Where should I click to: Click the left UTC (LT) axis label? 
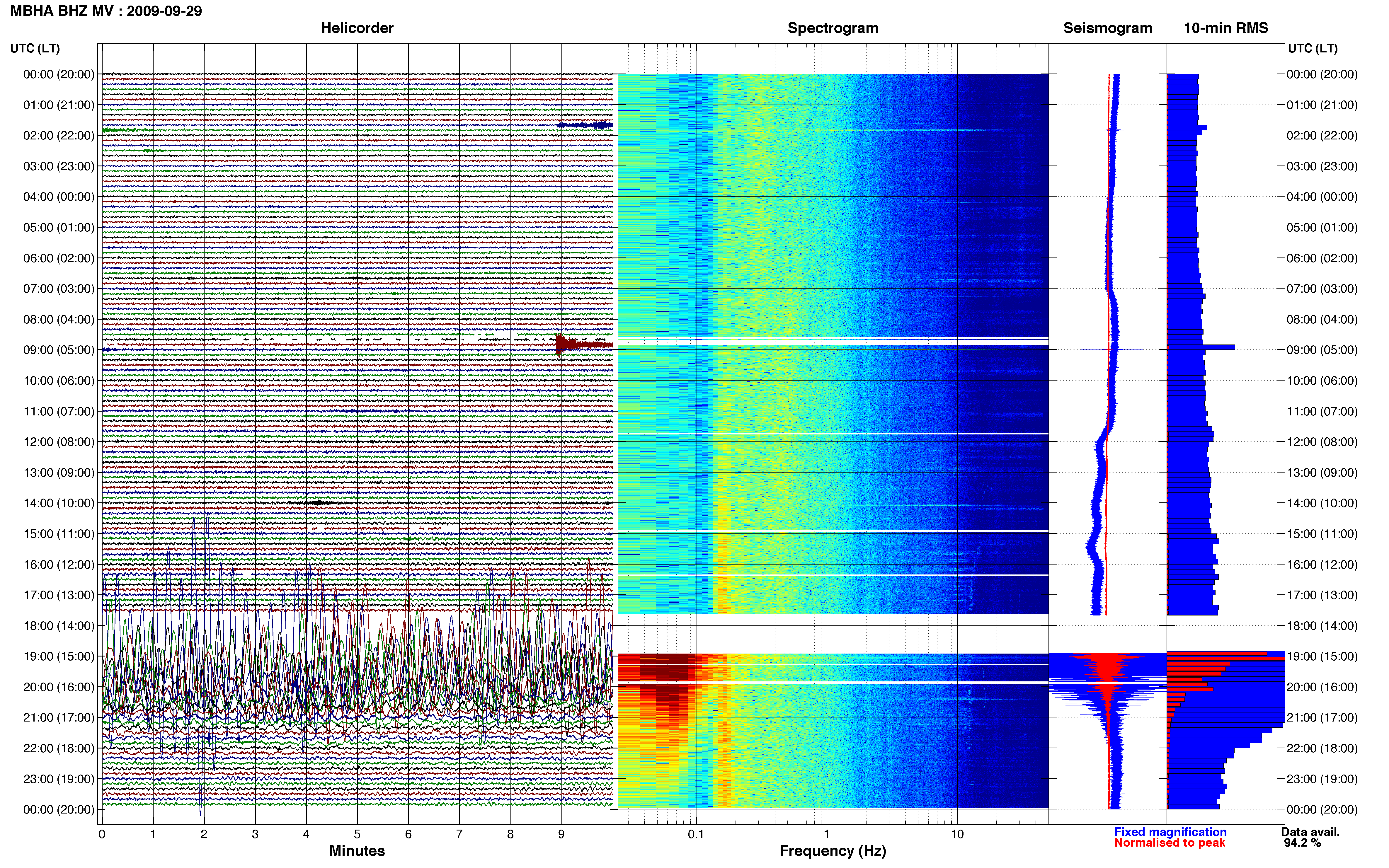[x=35, y=48]
